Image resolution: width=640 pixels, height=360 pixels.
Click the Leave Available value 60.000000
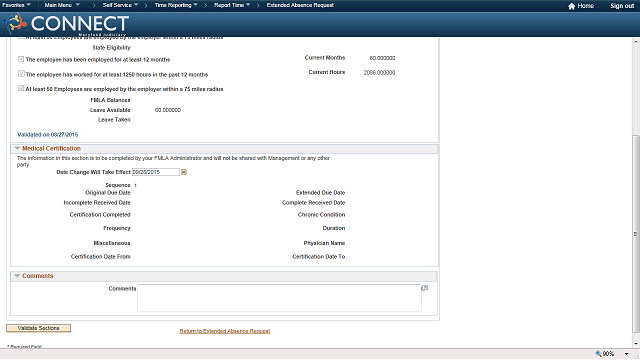(x=168, y=110)
